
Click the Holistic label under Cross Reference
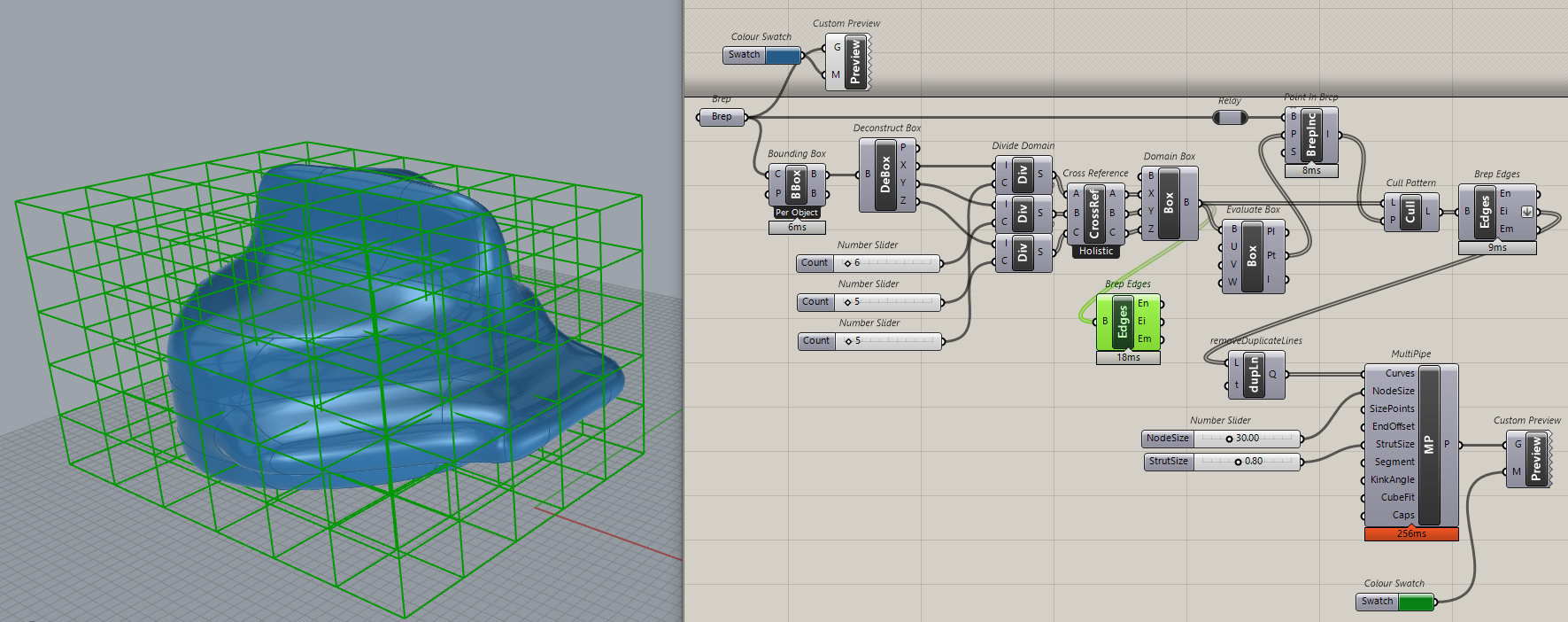1095,252
